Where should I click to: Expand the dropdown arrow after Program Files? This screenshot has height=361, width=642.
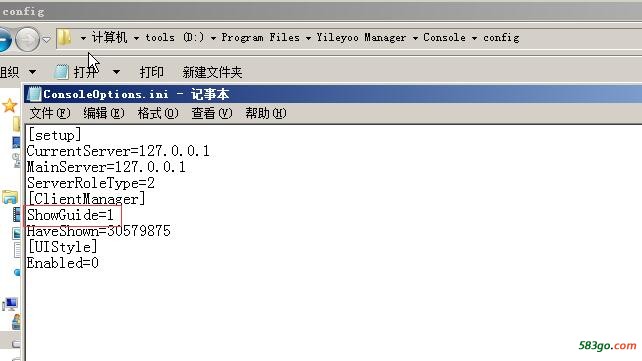(308, 38)
